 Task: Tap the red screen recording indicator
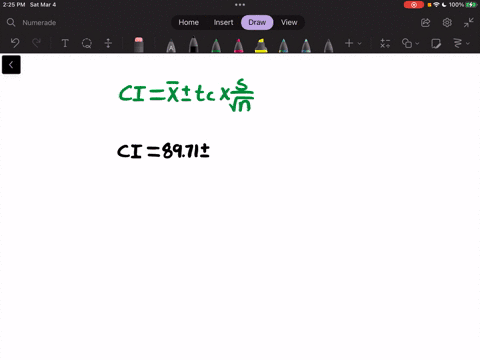pyautogui.click(x=414, y=5)
